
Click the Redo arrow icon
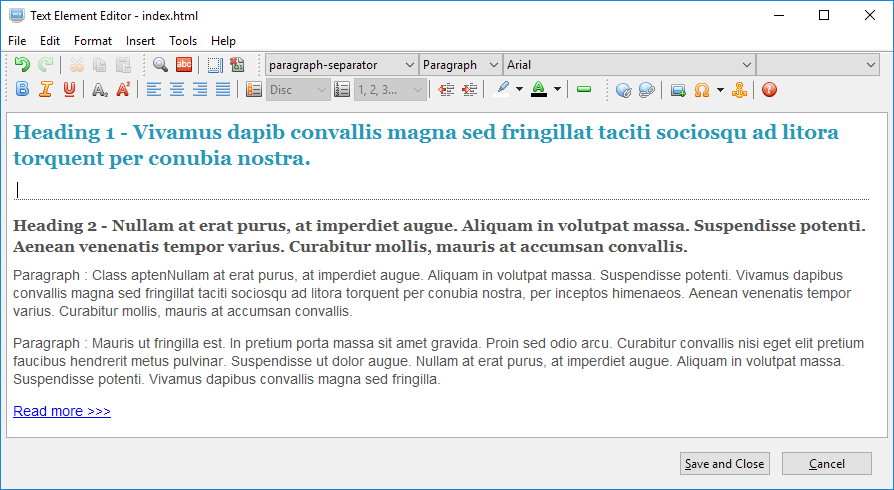[x=45, y=64]
